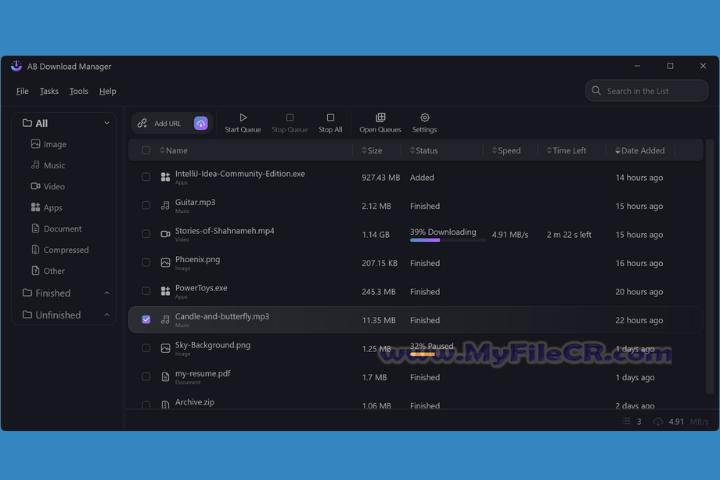
Task: Click the Apps grid icon in sidebar
Action: point(35,207)
